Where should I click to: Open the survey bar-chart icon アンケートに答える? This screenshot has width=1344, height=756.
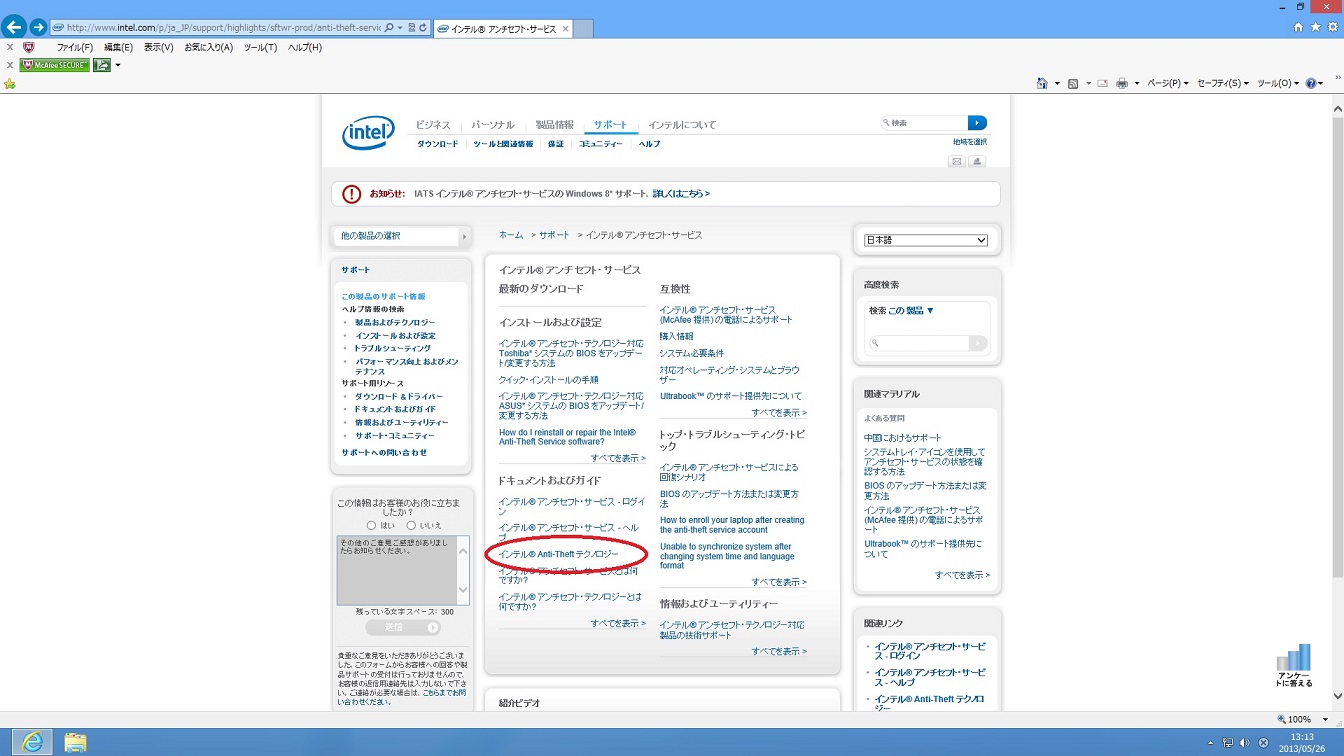tap(1294, 665)
